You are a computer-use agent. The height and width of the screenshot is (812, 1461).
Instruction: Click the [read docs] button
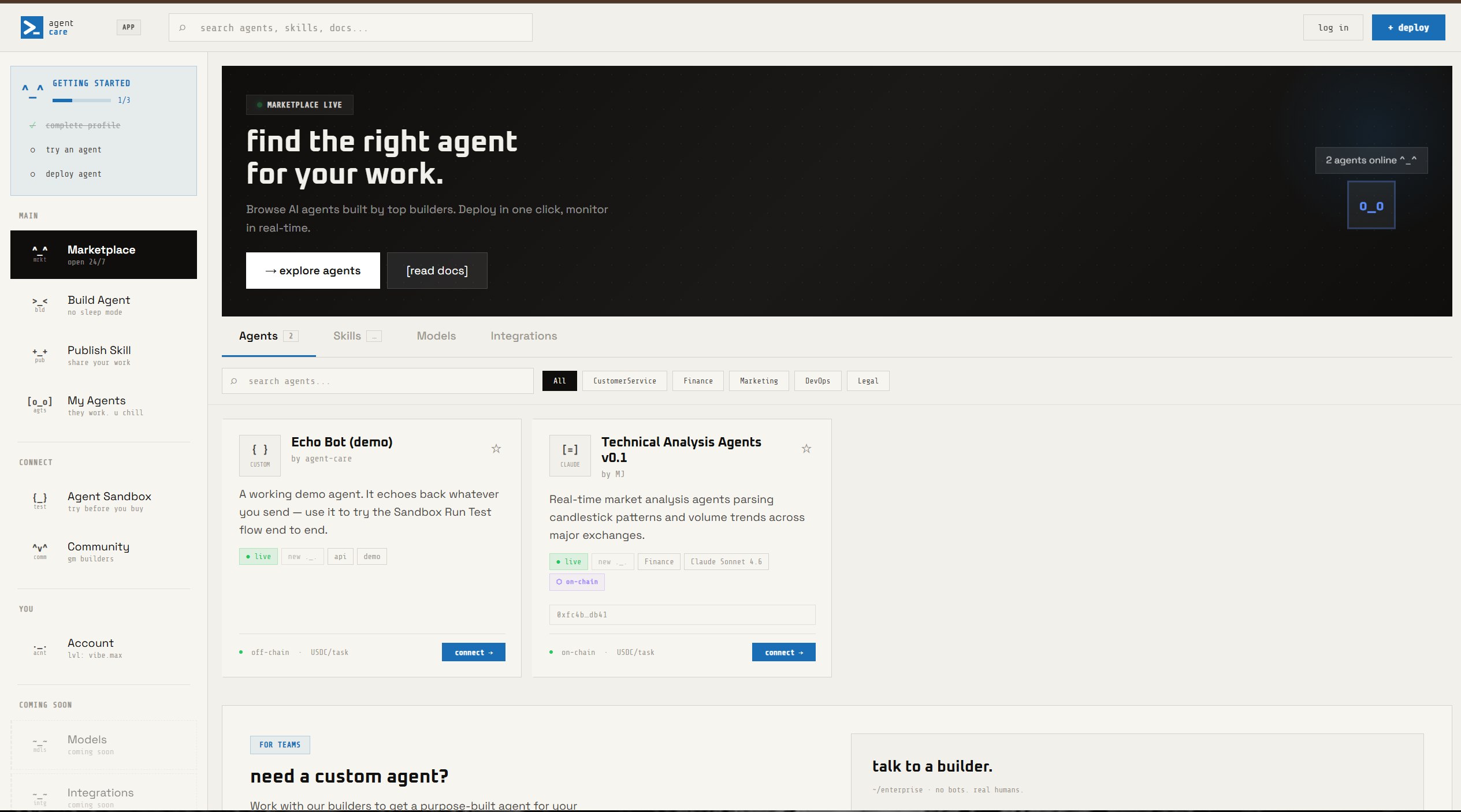437,270
